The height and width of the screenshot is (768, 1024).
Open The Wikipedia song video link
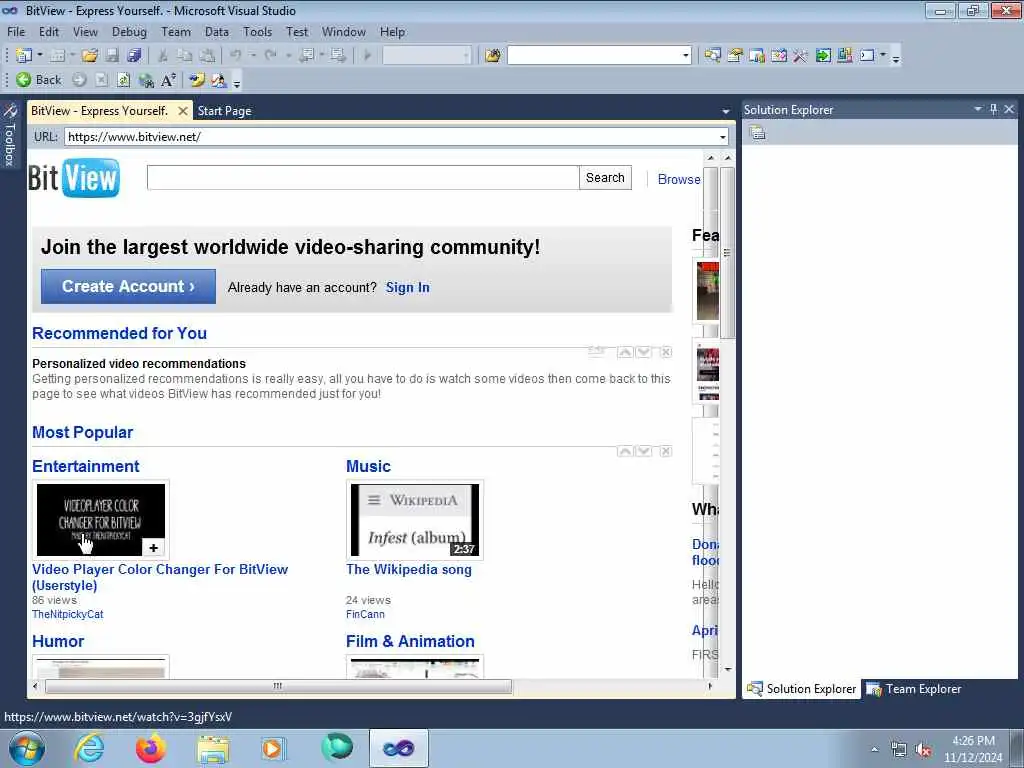coord(409,569)
